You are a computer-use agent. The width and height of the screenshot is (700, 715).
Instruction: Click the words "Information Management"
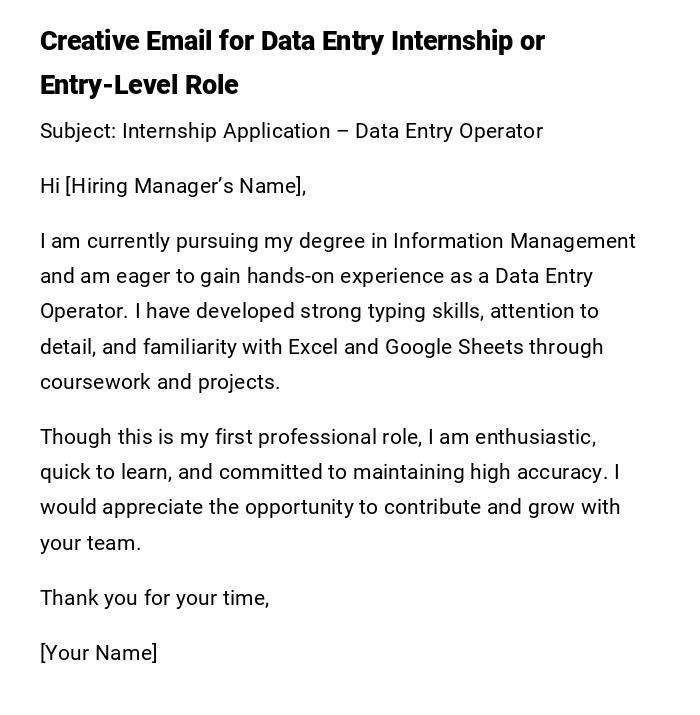coord(514,241)
